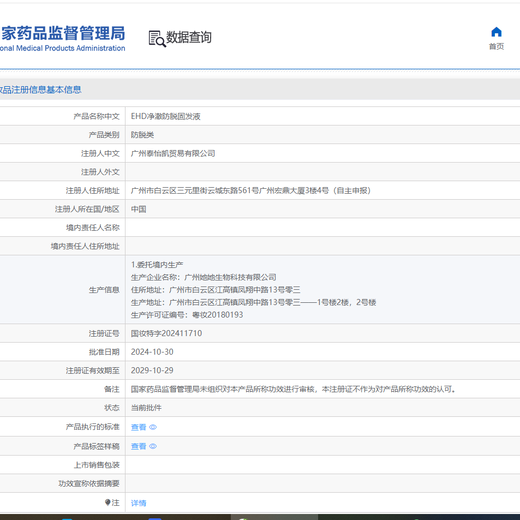The height and width of the screenshot is (520, 520).
Task: Select registration number 国妆特字202411710
Action: coord(166,333)
